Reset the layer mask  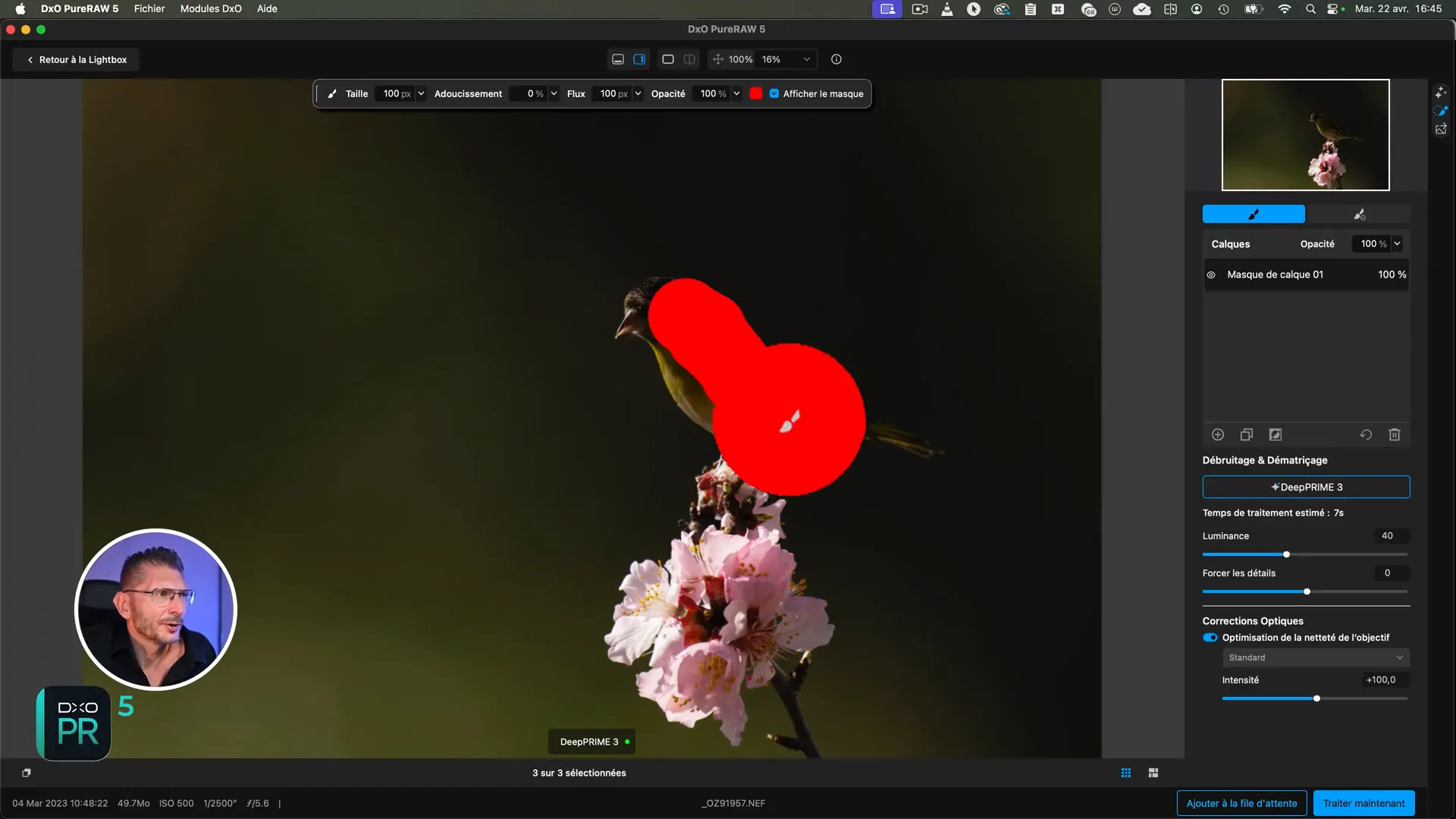coord(1366,435)
